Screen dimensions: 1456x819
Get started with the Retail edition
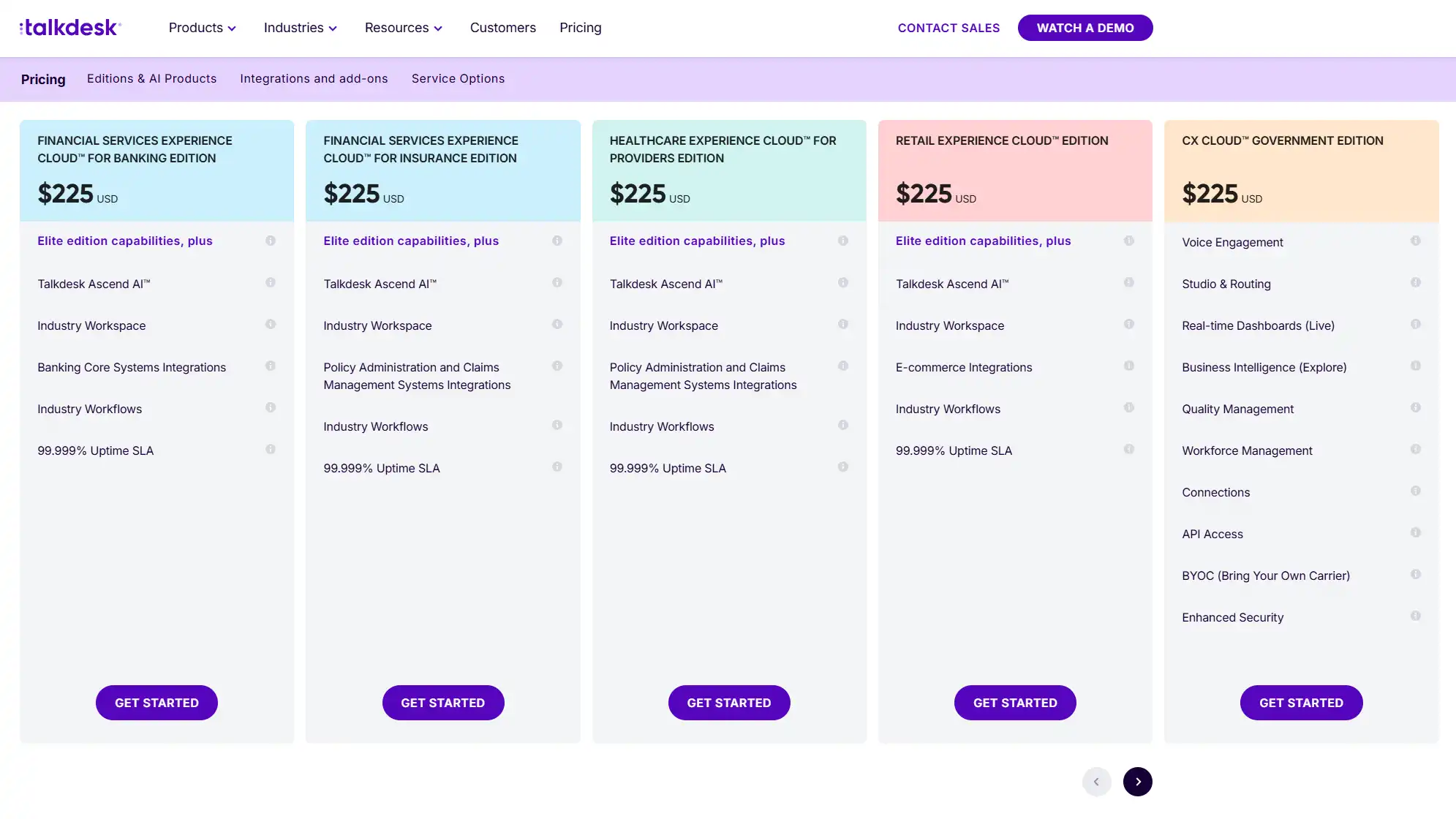click(x=1015, y=703)
